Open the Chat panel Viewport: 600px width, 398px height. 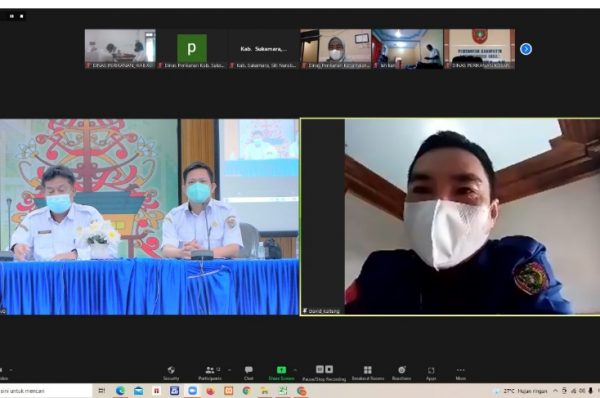249,373
